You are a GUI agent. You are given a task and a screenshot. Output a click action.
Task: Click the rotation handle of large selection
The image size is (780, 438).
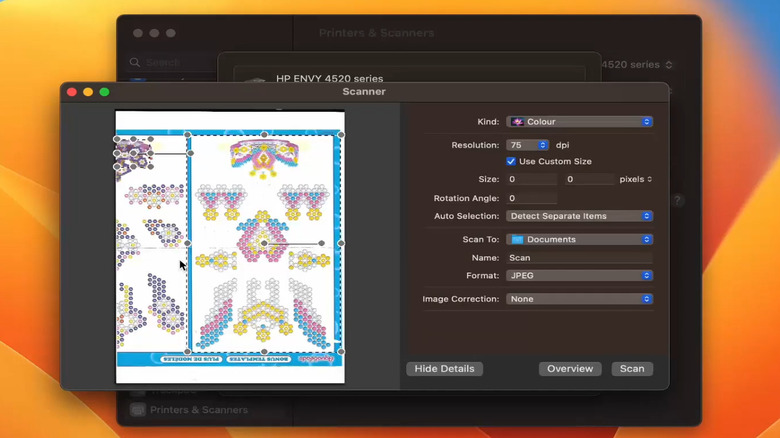point(321,243)
